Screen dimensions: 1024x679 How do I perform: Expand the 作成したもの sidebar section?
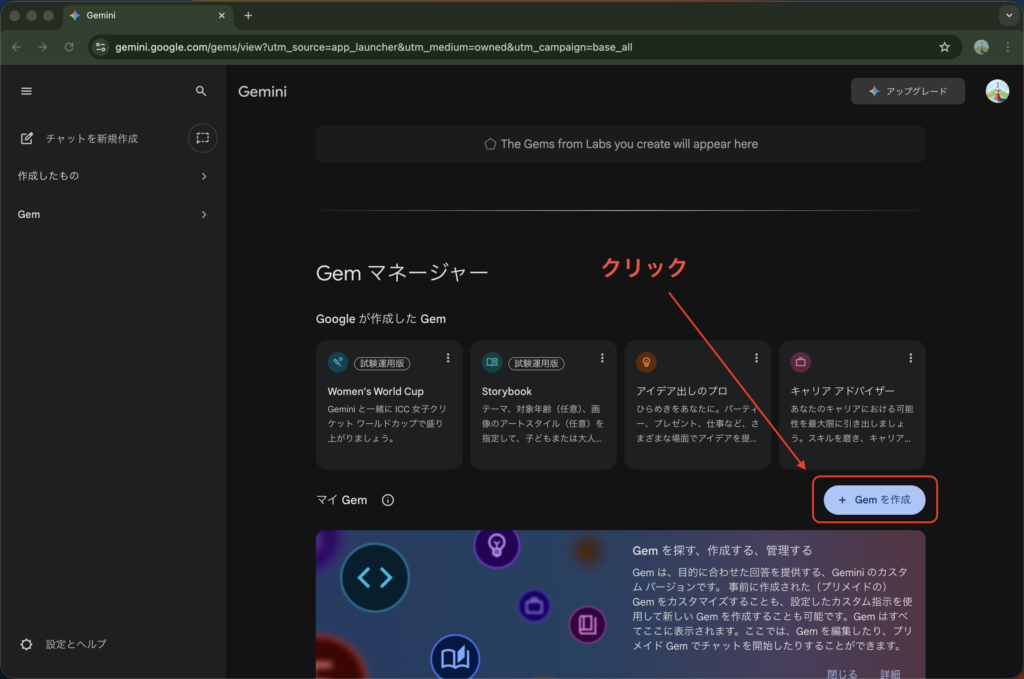click(204, 176)
